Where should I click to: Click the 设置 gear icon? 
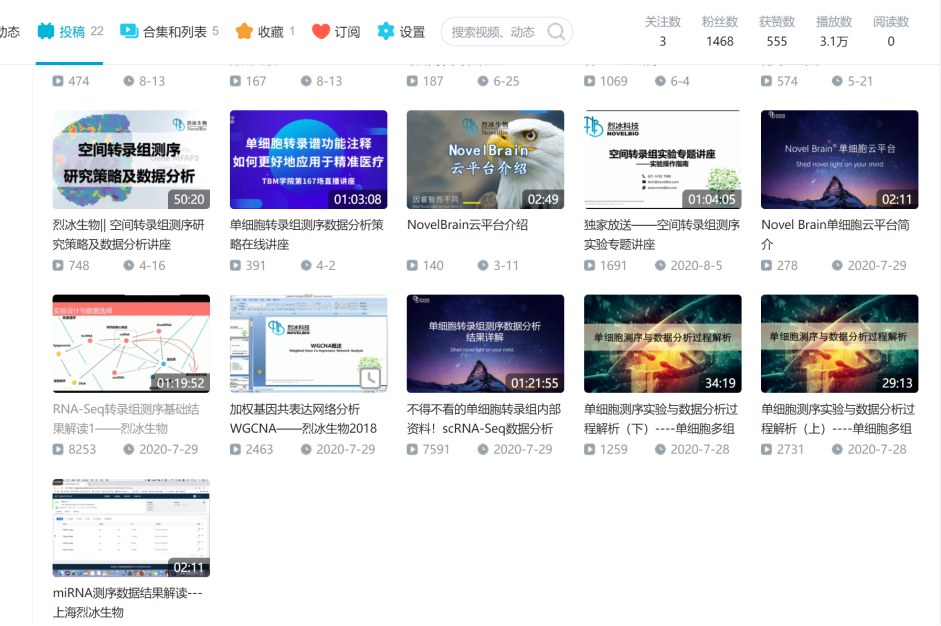[386, 31]
